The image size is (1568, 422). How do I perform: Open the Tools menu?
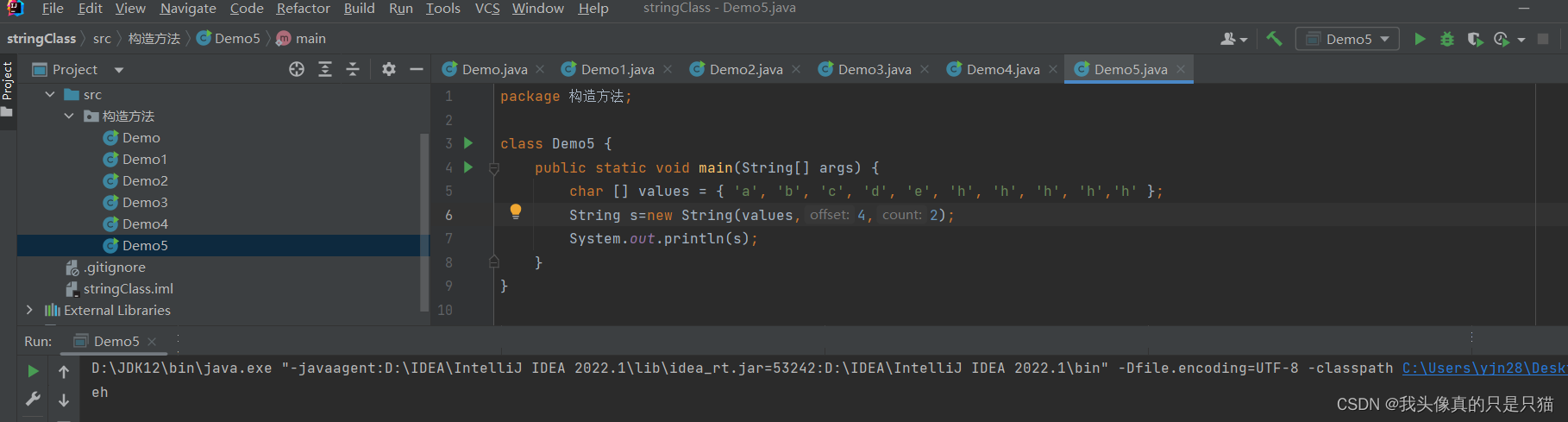[442, 9]
